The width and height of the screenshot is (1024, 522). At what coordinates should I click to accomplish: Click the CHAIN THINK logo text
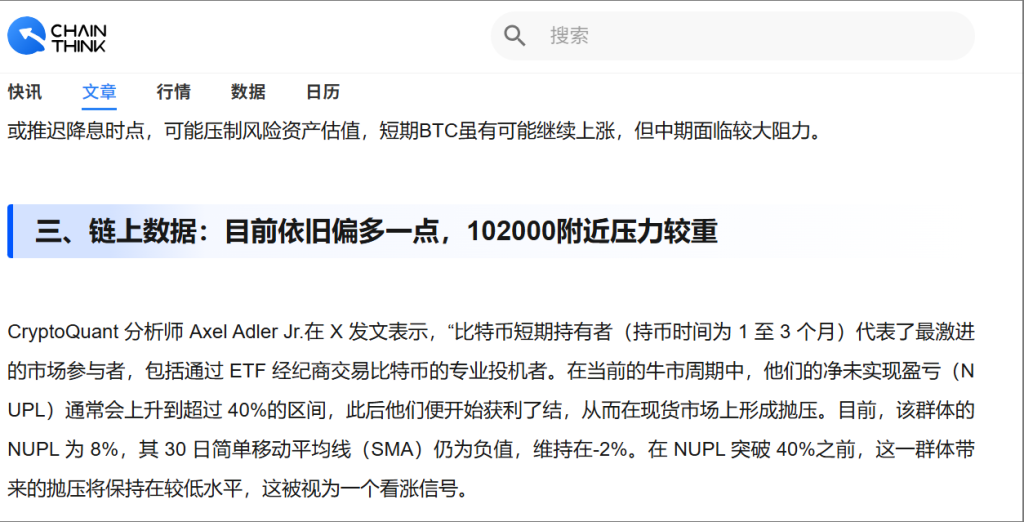click(79, 38)
